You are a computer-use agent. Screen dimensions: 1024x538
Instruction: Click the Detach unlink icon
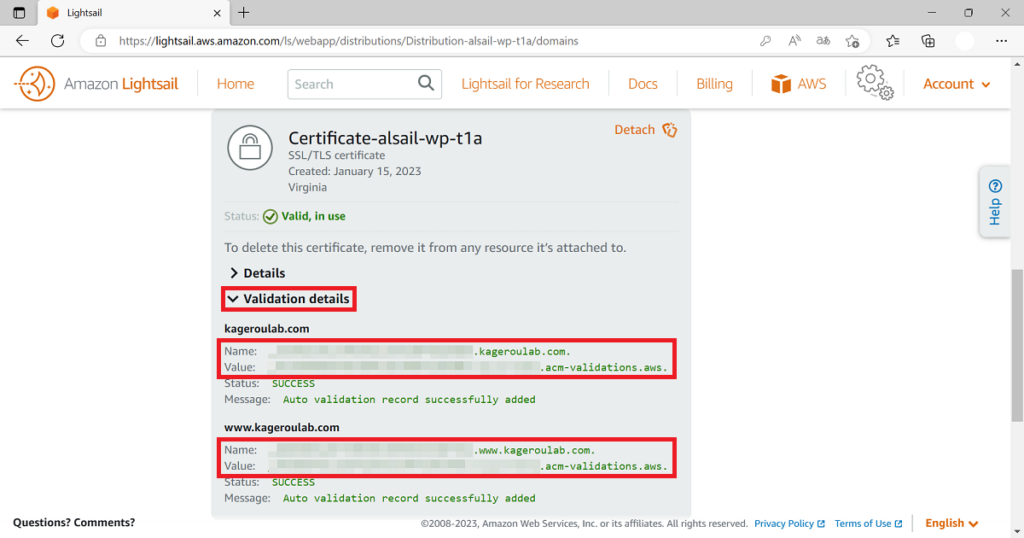click(x=669, y=130)
